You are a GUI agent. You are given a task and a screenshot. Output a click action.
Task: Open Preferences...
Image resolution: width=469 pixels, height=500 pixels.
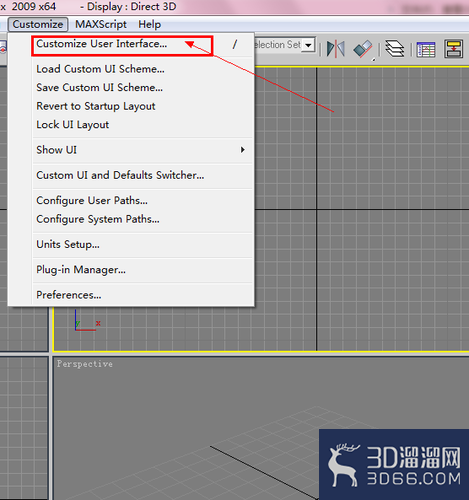click(x=143, y=295)
